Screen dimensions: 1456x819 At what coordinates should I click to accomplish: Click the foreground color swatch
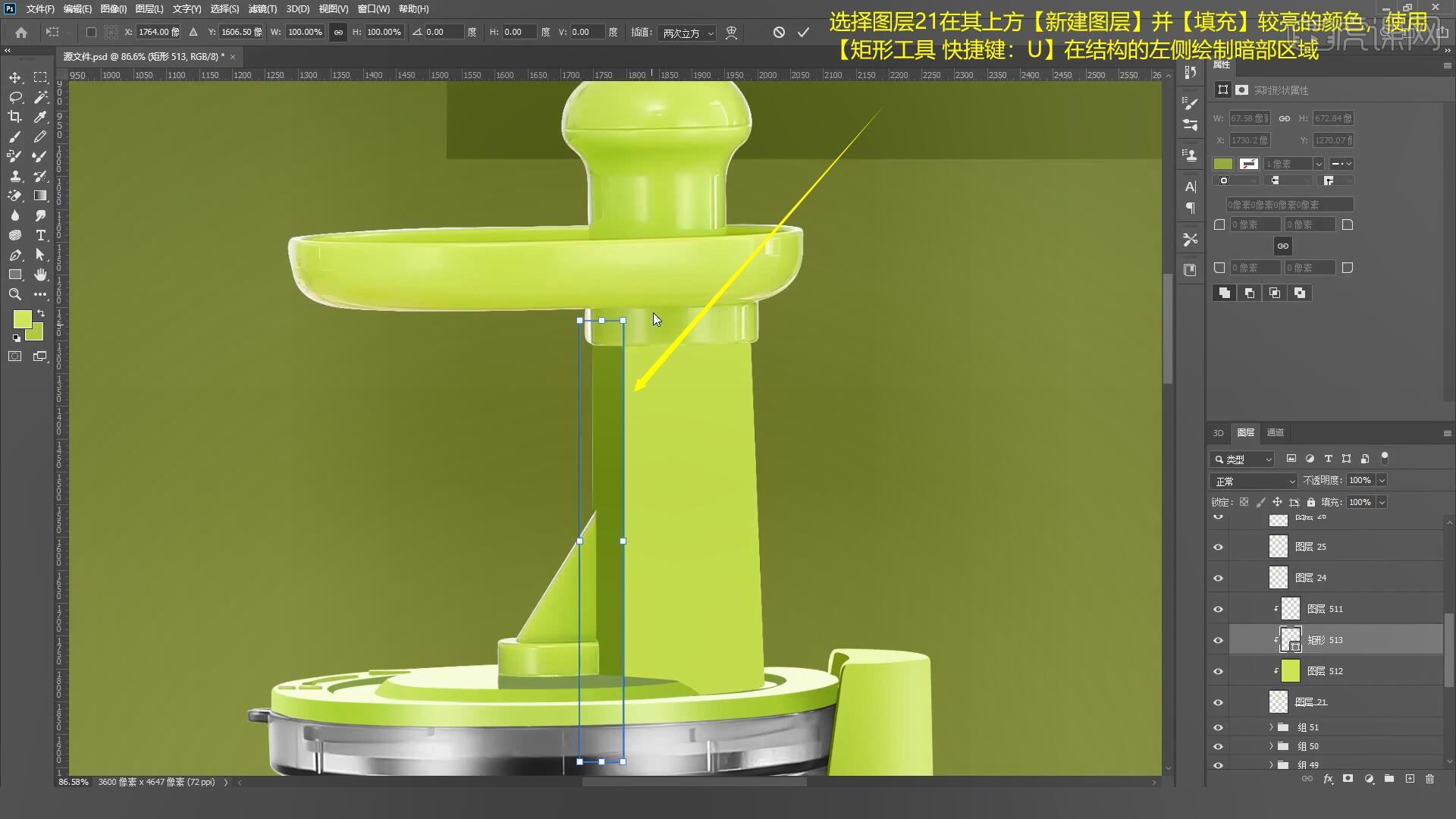pyautogui.click(x=21, y=318)
